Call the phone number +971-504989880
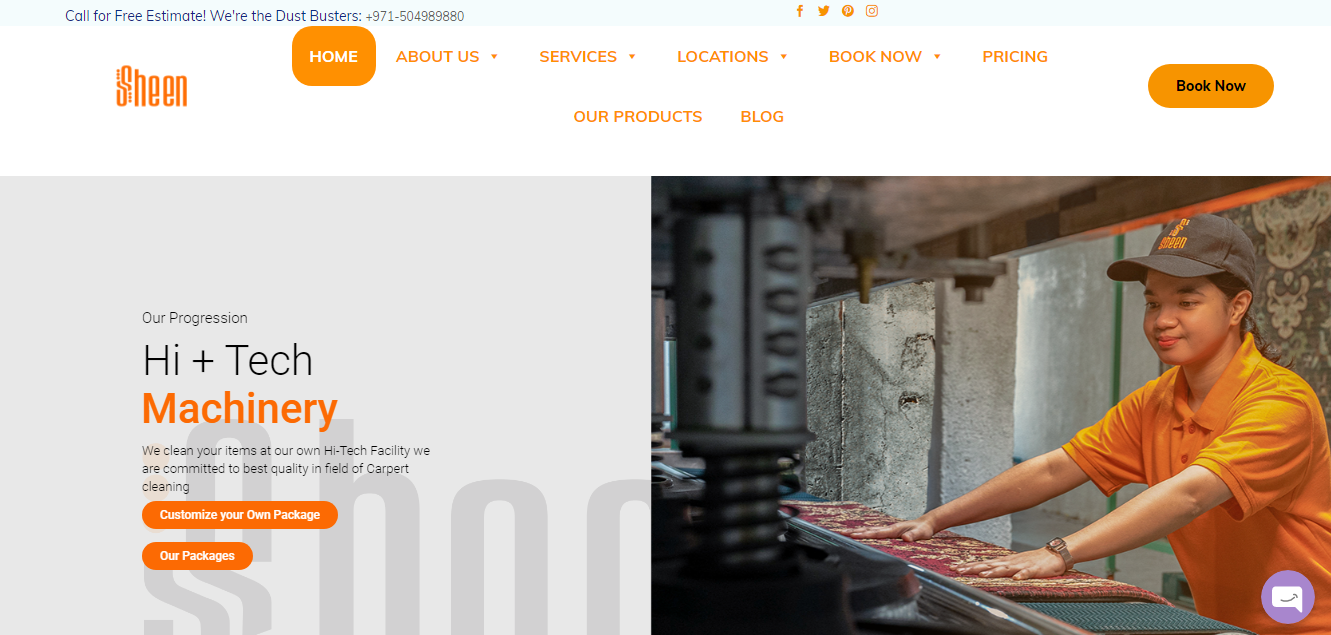This screenshot has width=1331, height=635. (x=415, y=16)
